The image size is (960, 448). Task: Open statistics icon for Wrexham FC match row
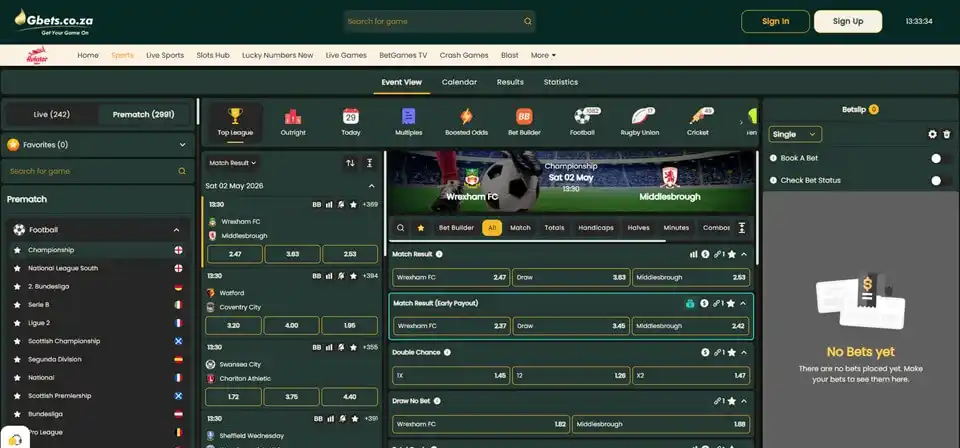329,204
